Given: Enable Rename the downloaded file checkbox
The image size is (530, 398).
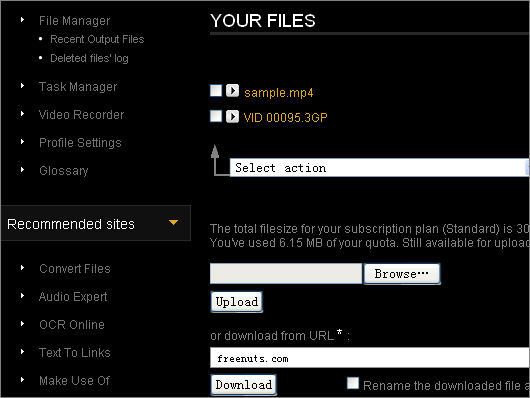Looking at the screenshot, I should coord(353,383).
